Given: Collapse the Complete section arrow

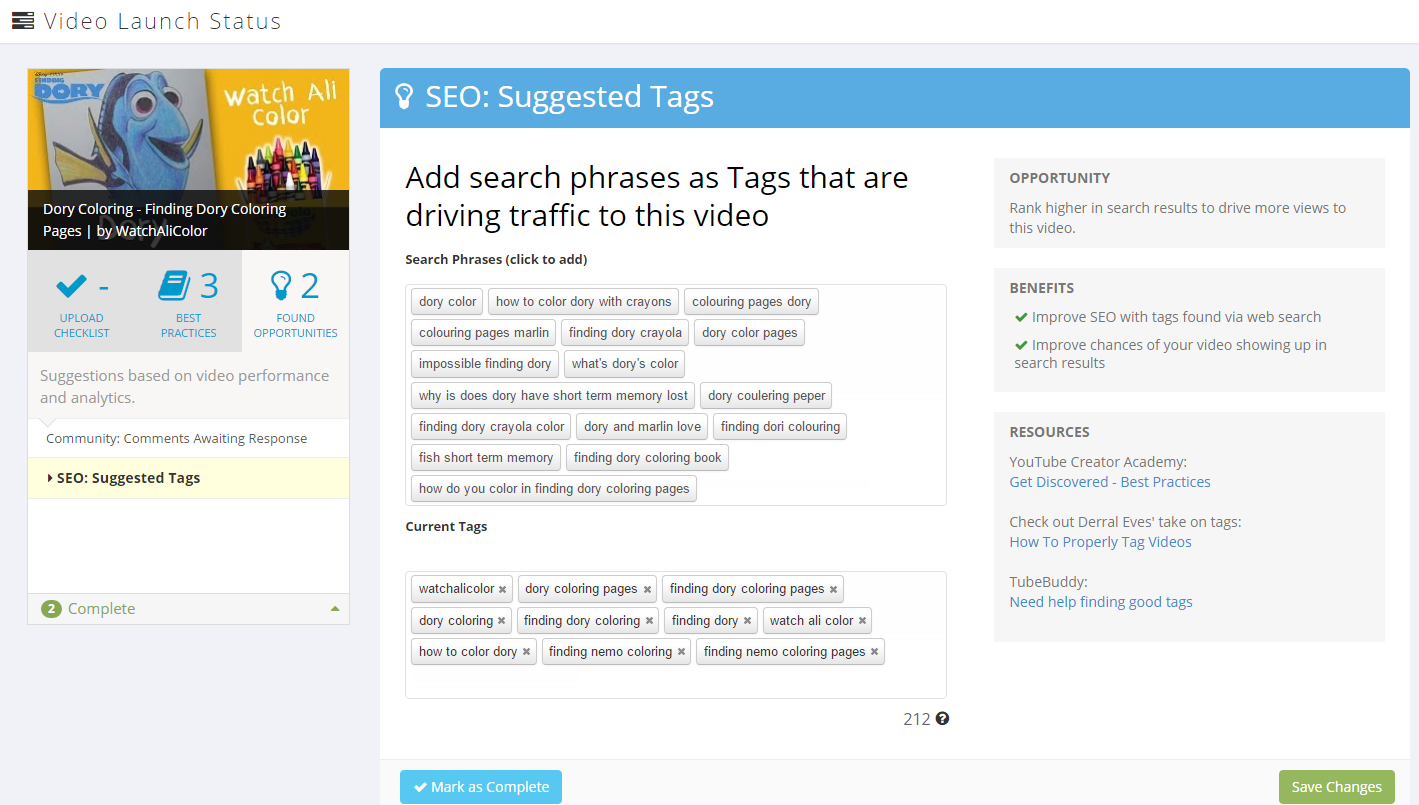Looking at the screenshot, I should (335, 609).
